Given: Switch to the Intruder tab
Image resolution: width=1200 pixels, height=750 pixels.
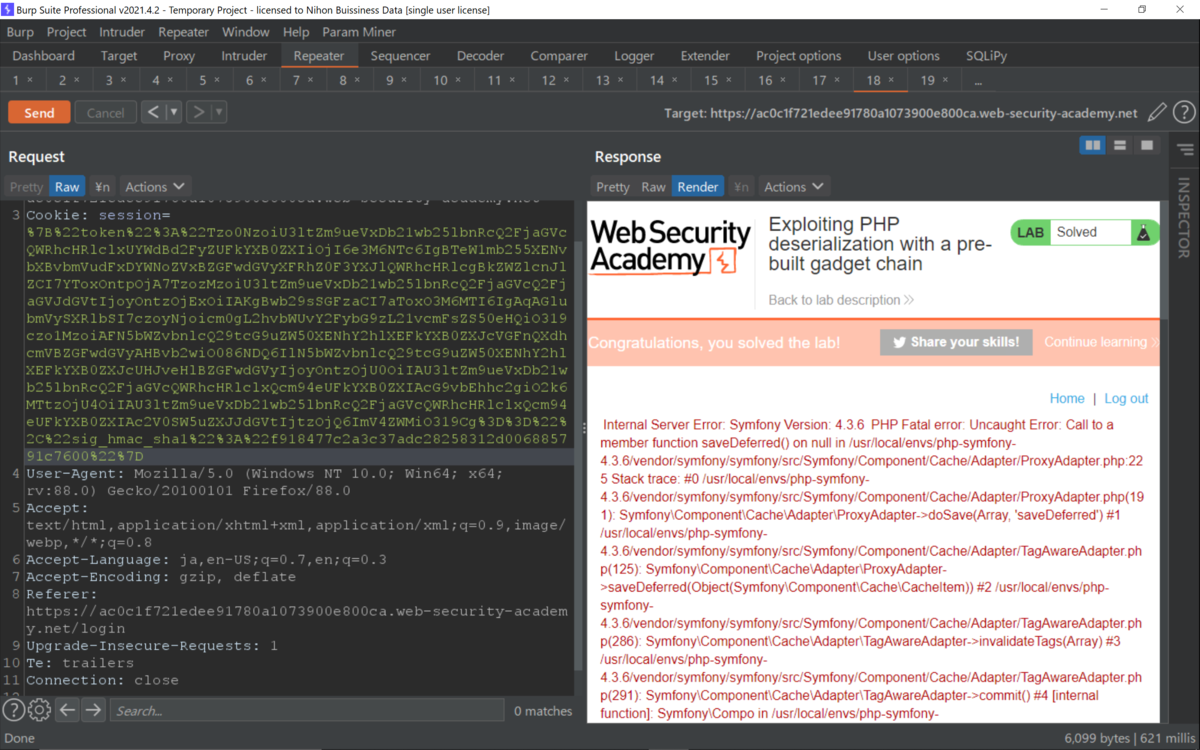Looking at the screenshot, I should (244, 56).
